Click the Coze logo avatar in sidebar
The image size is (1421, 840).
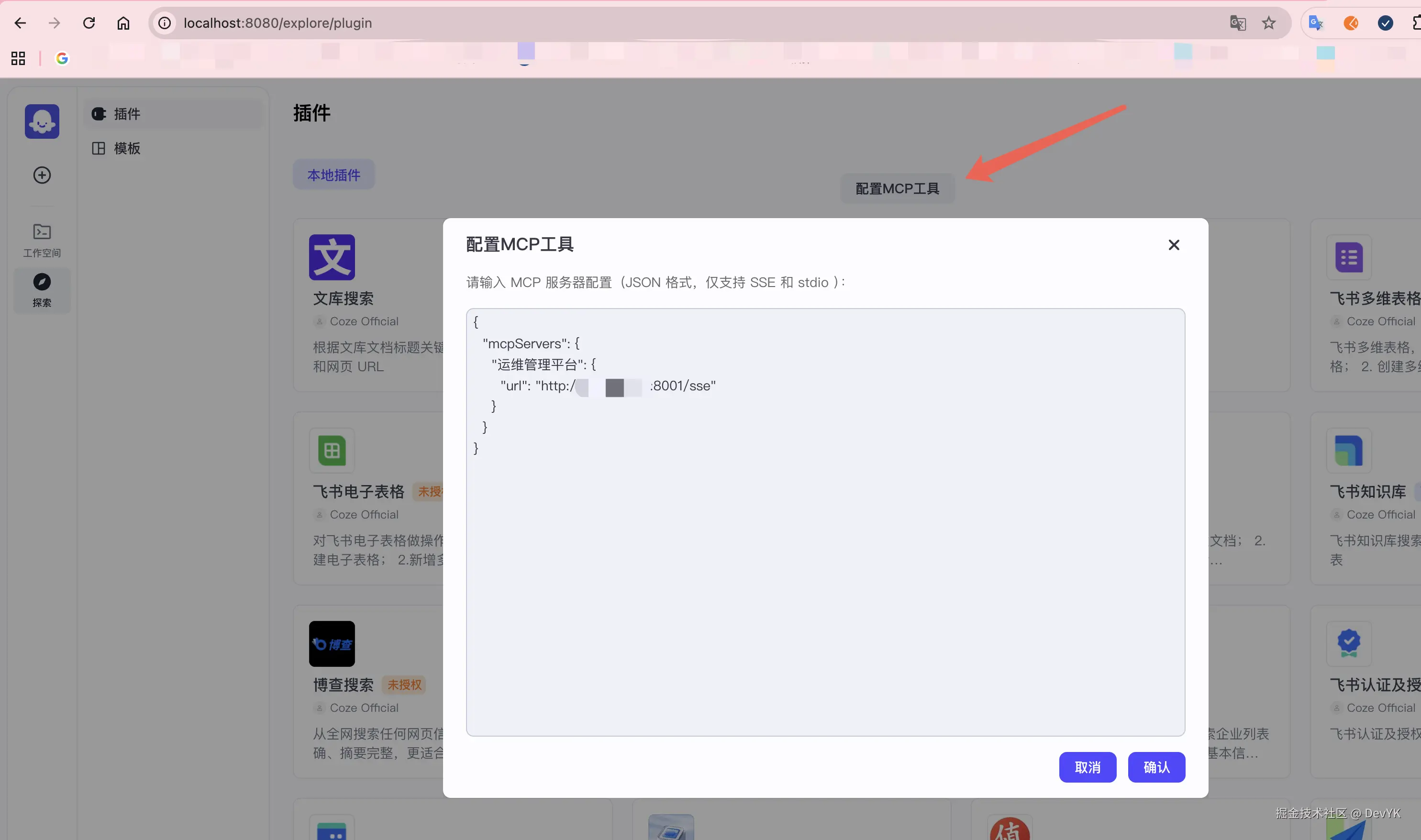[x=42, y=121]
